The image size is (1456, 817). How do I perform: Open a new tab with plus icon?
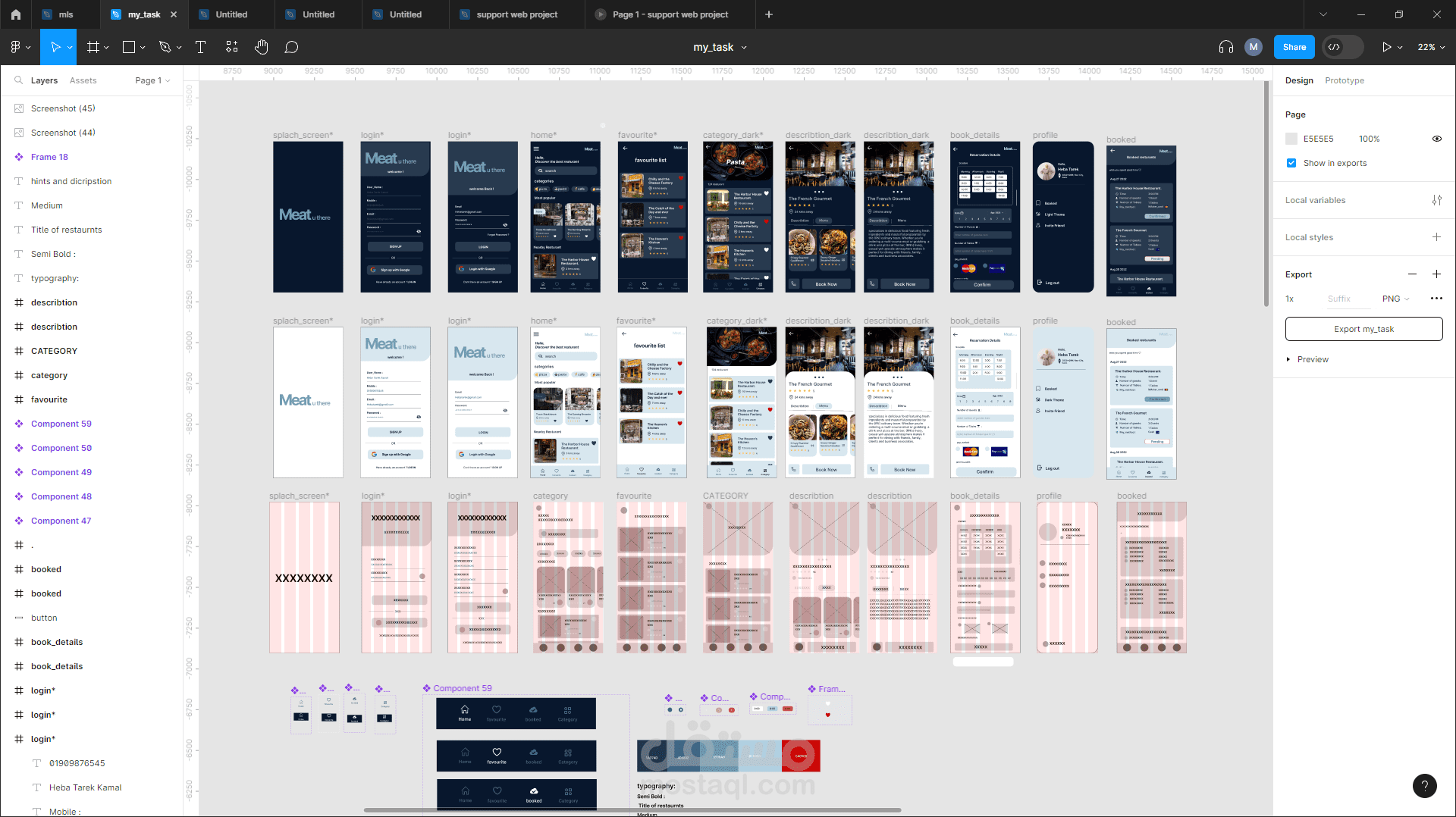click(x=769, y=14)
